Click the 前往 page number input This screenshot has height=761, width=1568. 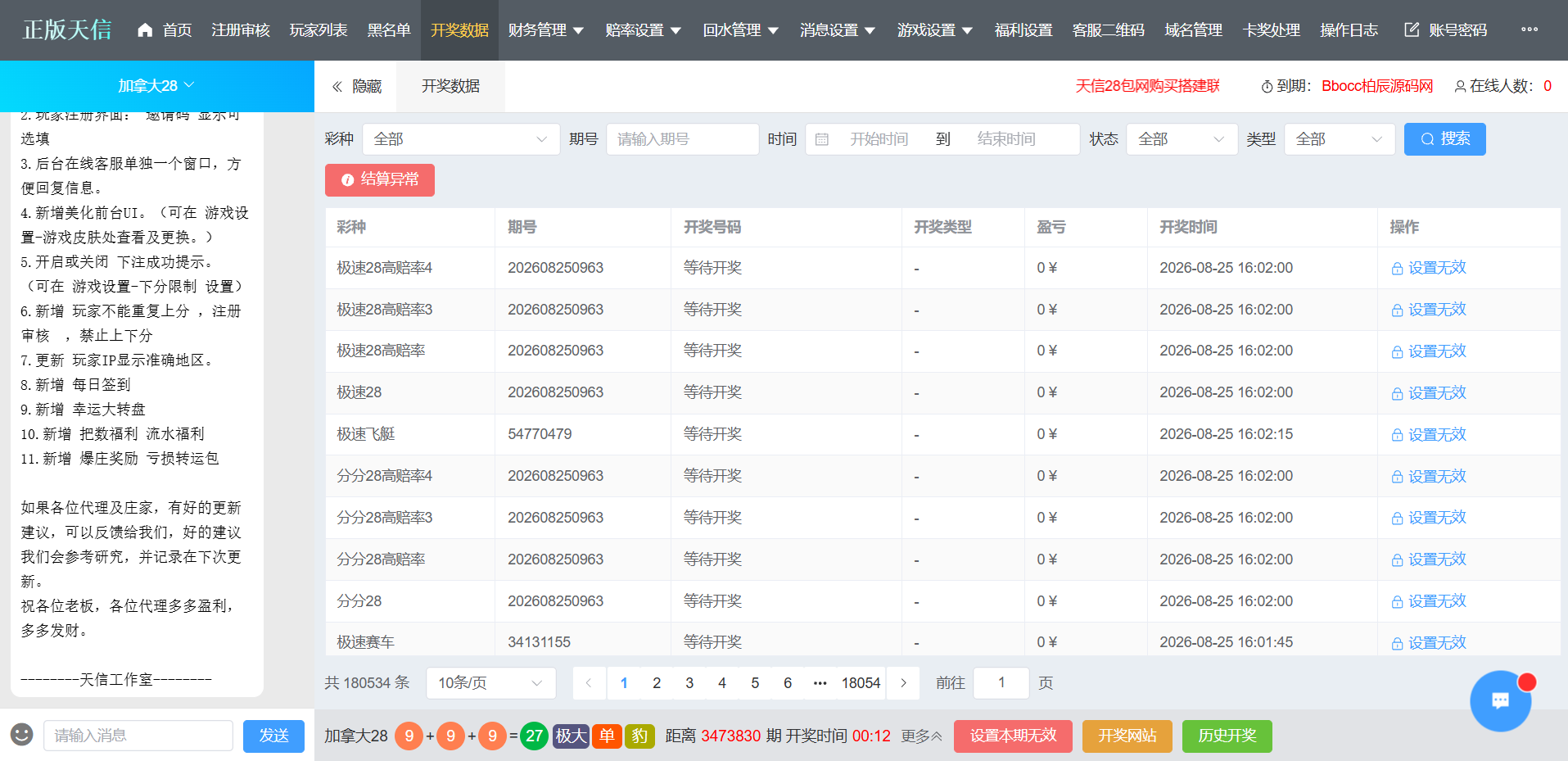point(1001,683)
